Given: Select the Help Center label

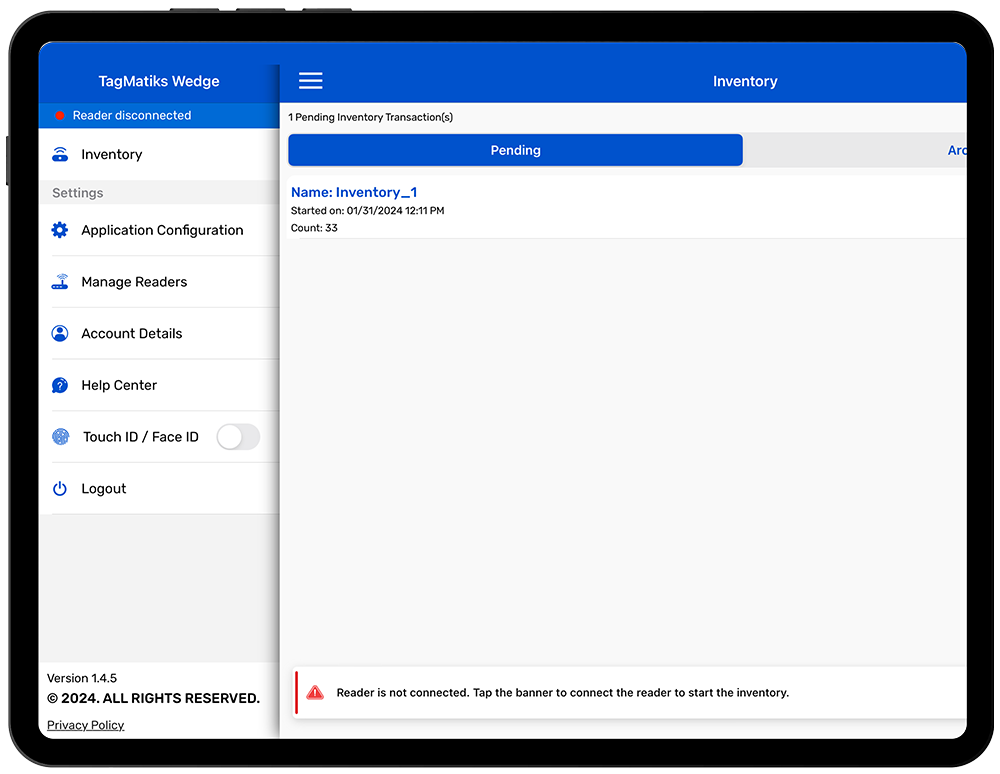Looking at the screenshot, I should pos(119,385).
